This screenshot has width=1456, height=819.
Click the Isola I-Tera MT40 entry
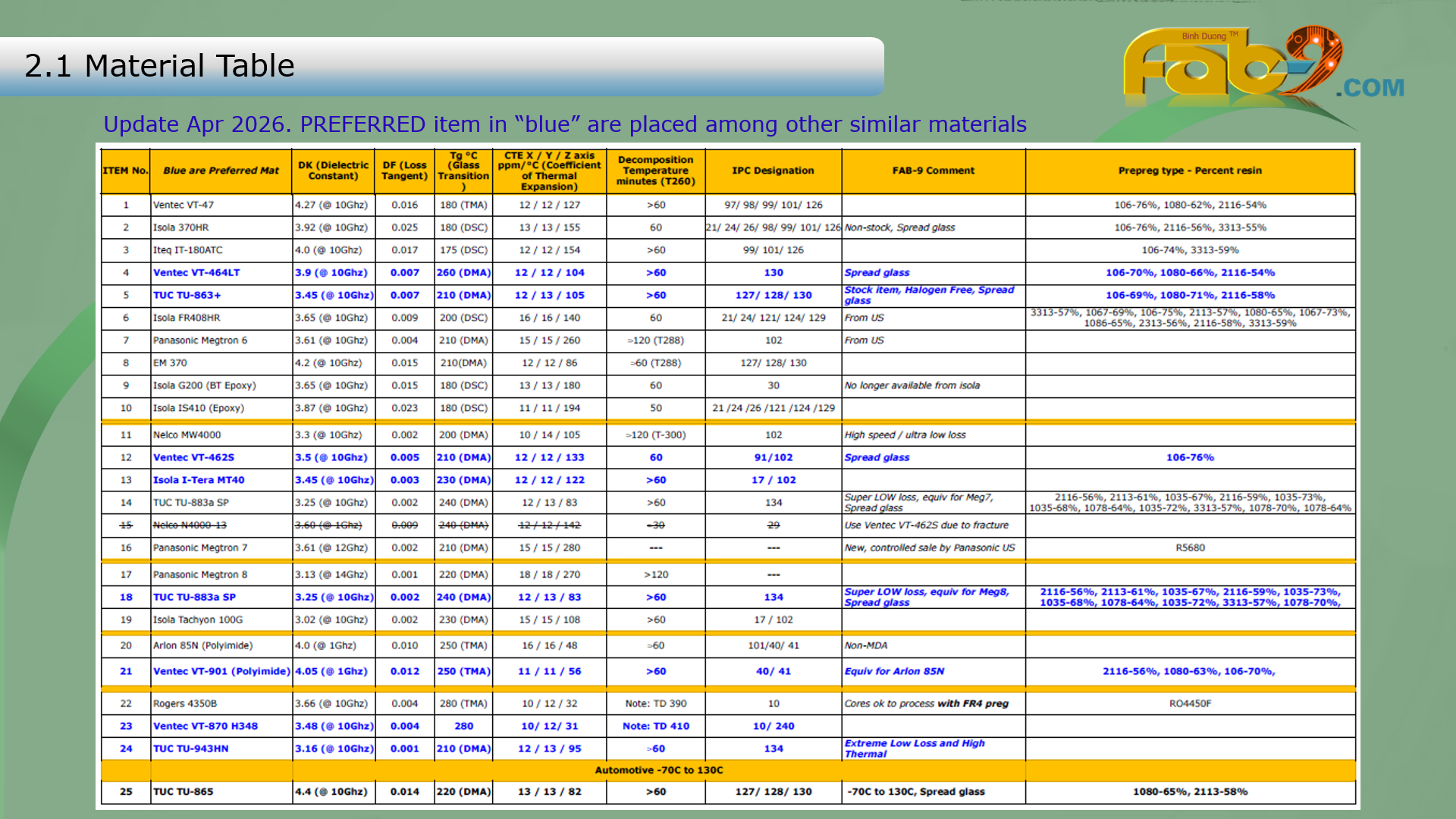pos(199,480)
